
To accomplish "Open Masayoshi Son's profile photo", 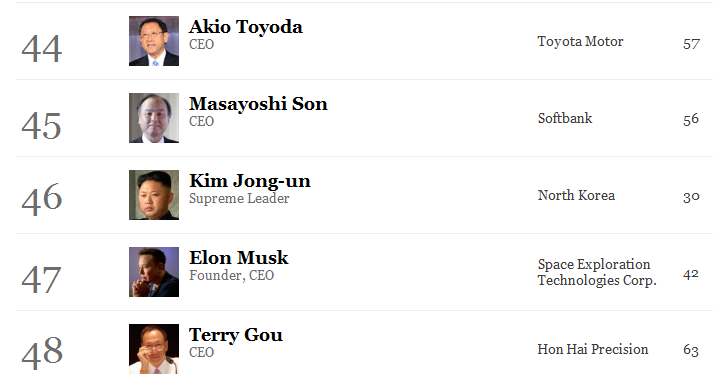I will point(154,118).
